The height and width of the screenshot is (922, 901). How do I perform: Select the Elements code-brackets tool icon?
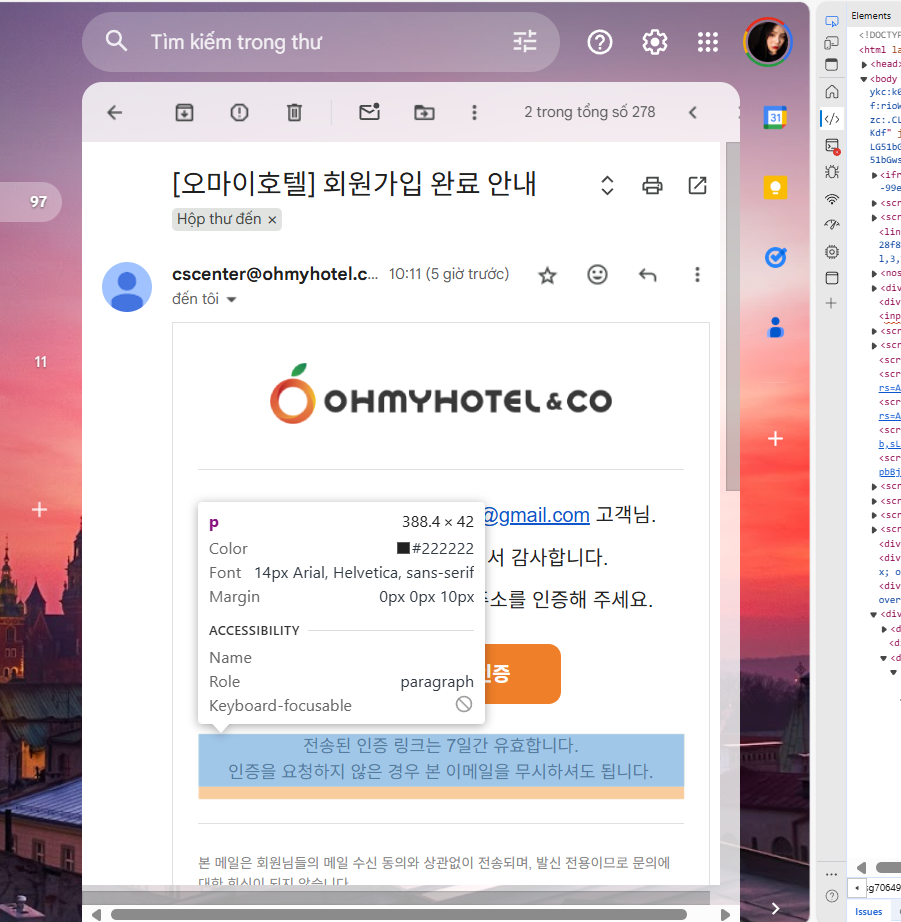pyautogui.click(x=832, y=119)
